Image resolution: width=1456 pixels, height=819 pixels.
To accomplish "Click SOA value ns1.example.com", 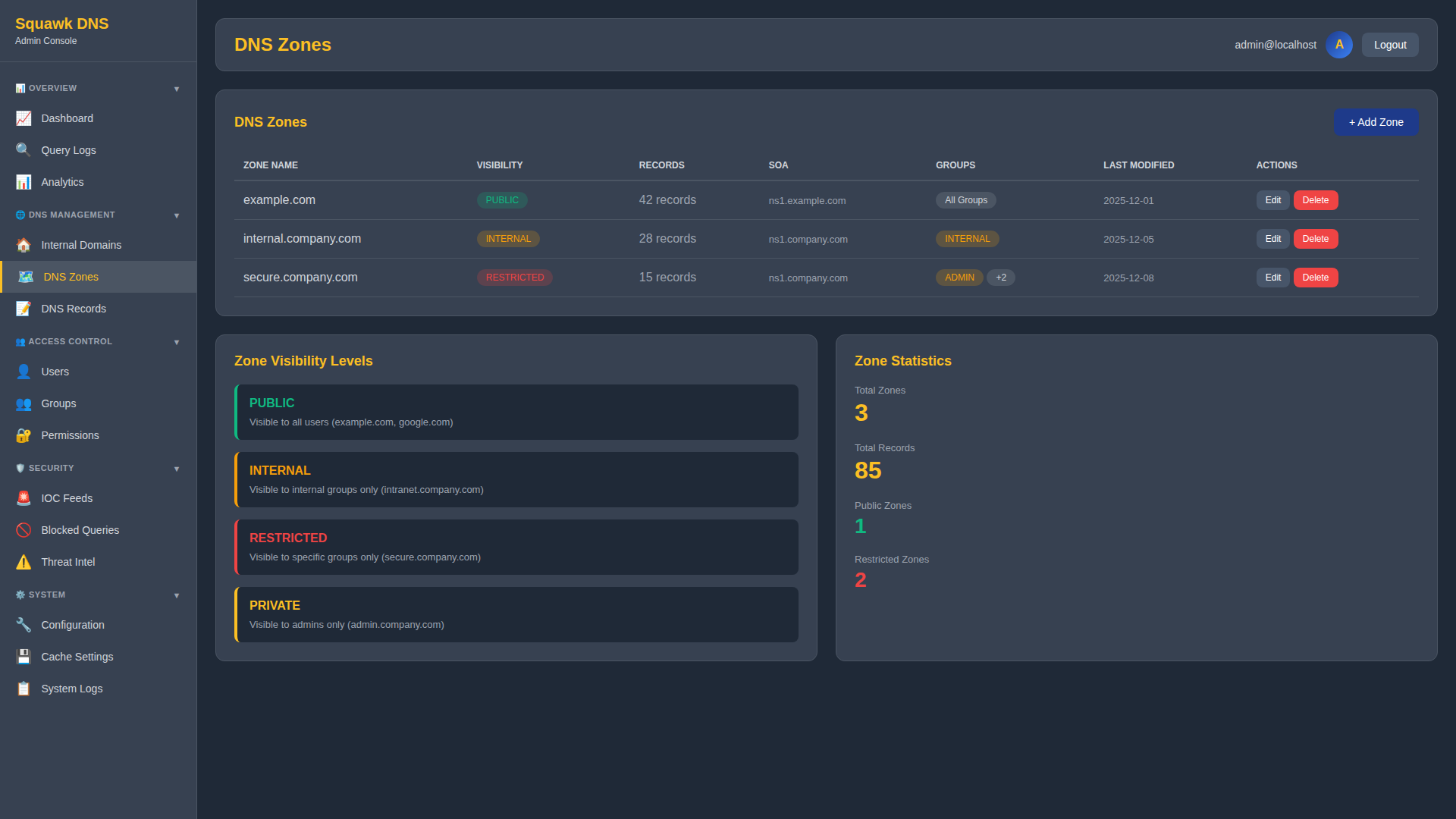I will click(807, 201).
